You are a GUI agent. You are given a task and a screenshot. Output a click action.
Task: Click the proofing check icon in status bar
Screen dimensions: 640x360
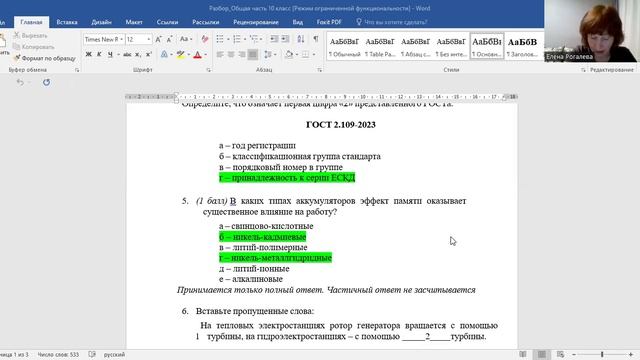click(92, 355)
